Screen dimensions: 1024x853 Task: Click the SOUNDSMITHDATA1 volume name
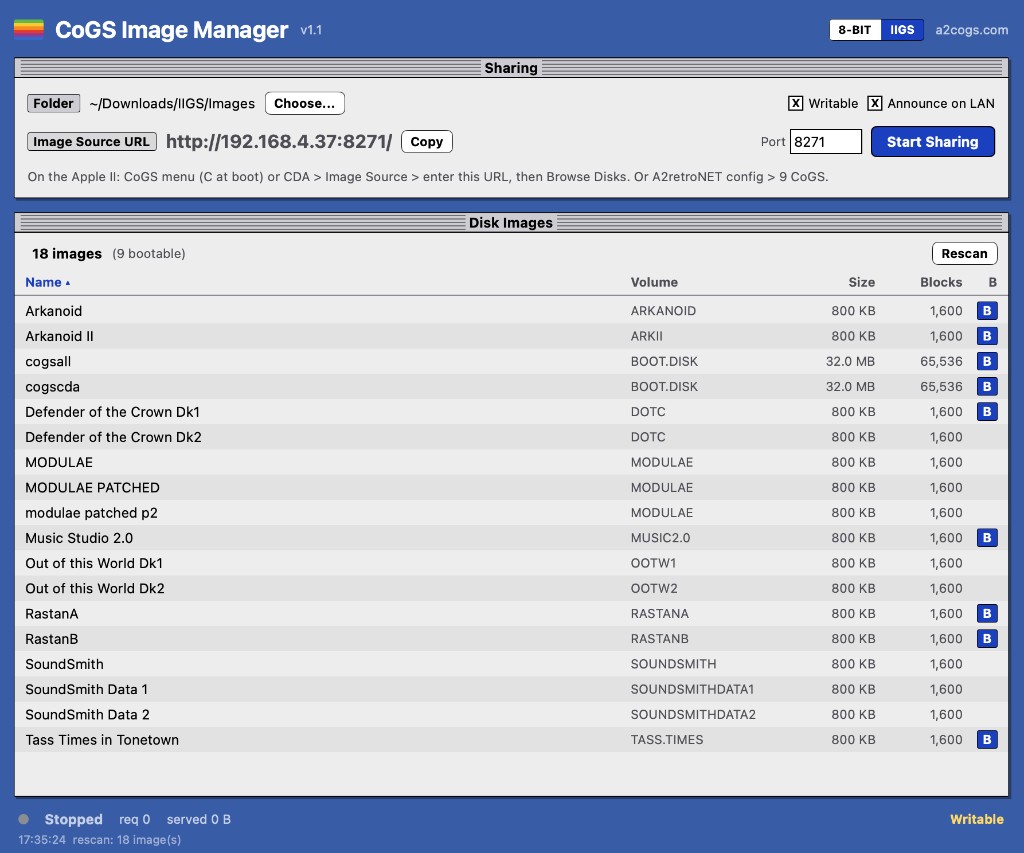[692, 690]
